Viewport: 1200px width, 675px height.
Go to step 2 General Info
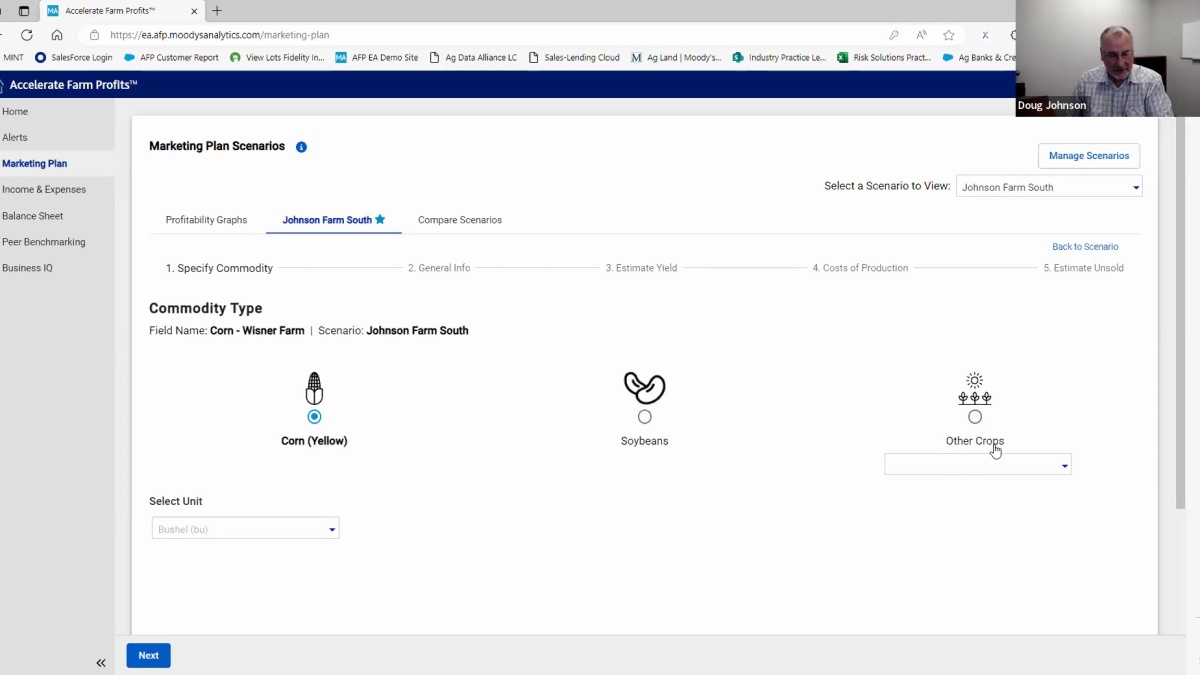coord(439,268)
